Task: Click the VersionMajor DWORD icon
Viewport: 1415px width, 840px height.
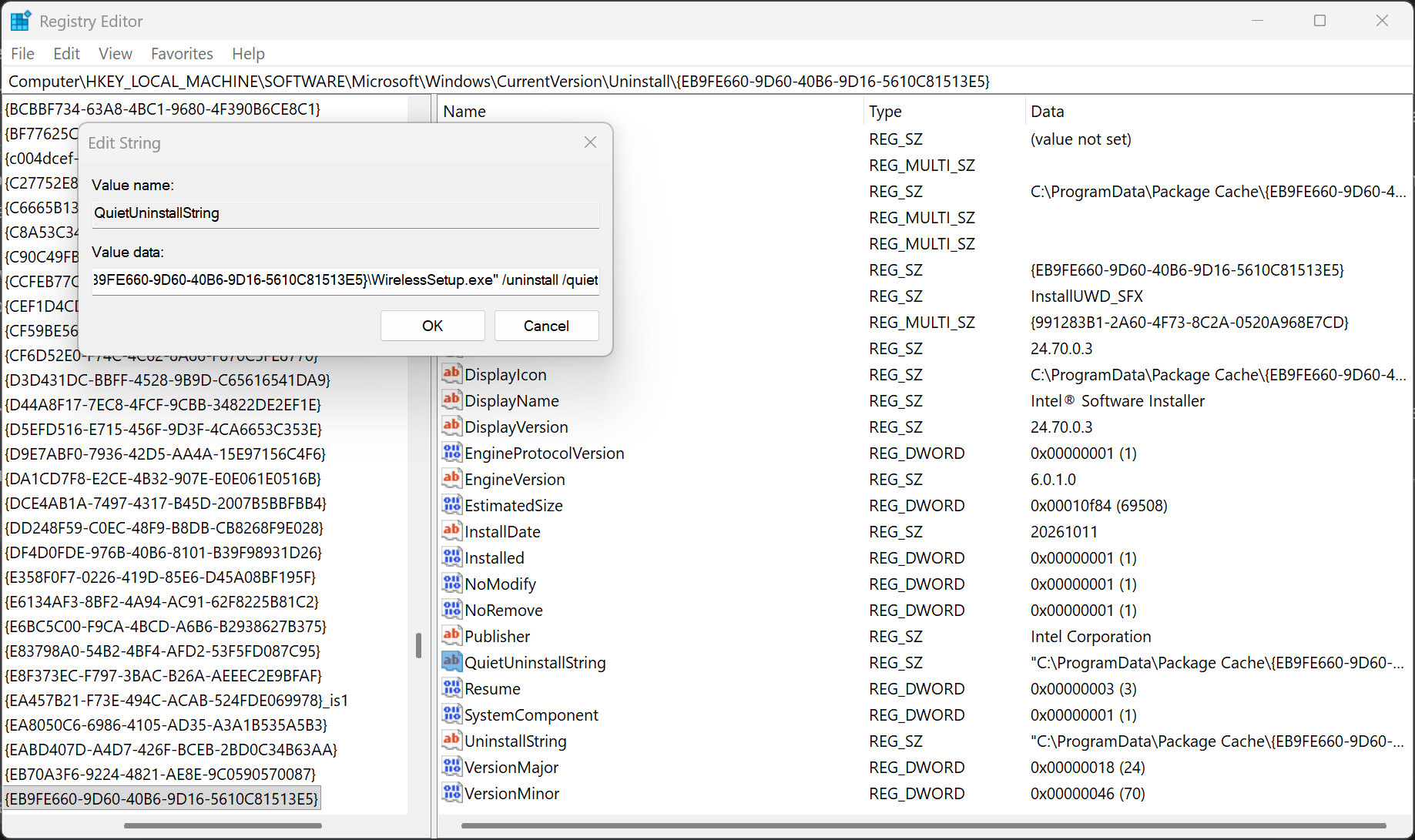Action: [x=451, y=767]
